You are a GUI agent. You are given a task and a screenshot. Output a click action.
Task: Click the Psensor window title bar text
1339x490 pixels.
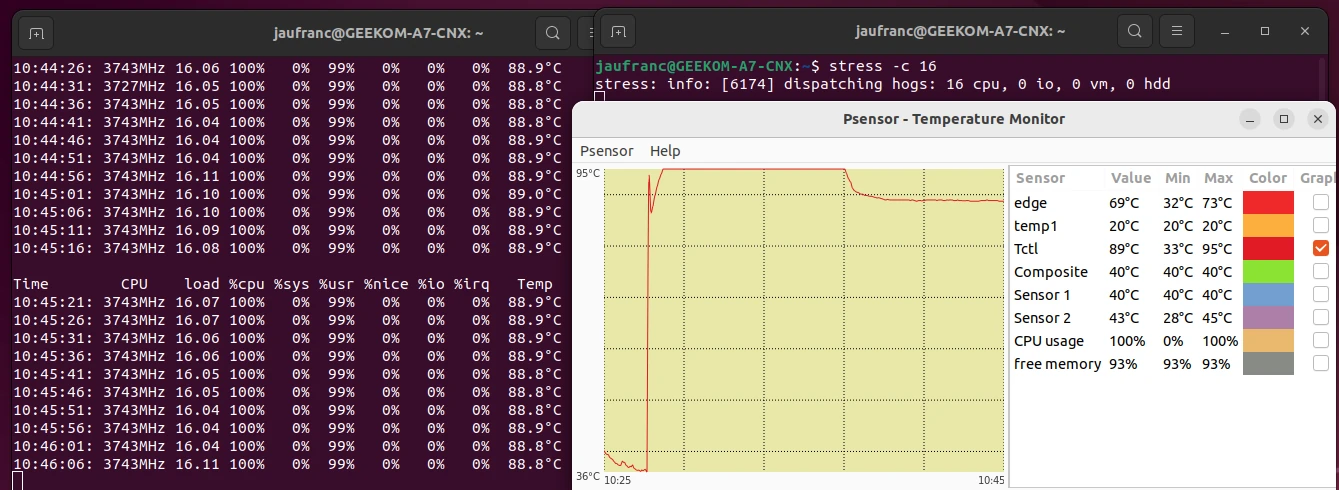coord(954,119)
